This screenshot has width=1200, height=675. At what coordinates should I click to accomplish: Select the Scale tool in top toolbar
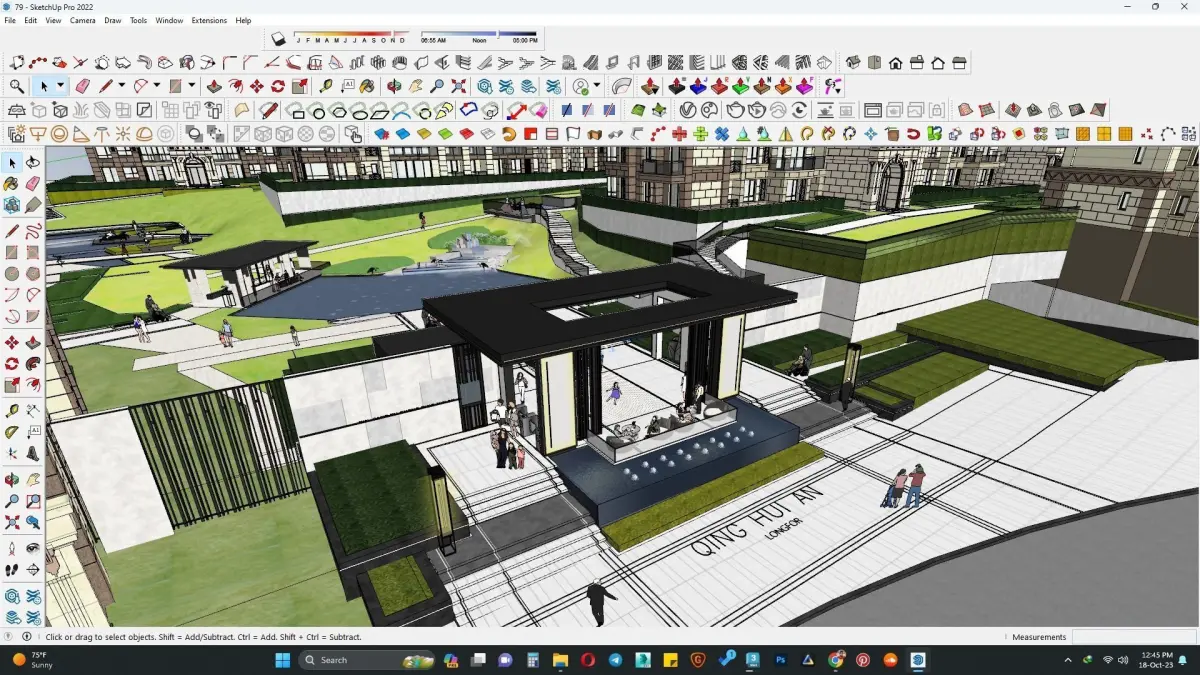click(x=300, y=87)
